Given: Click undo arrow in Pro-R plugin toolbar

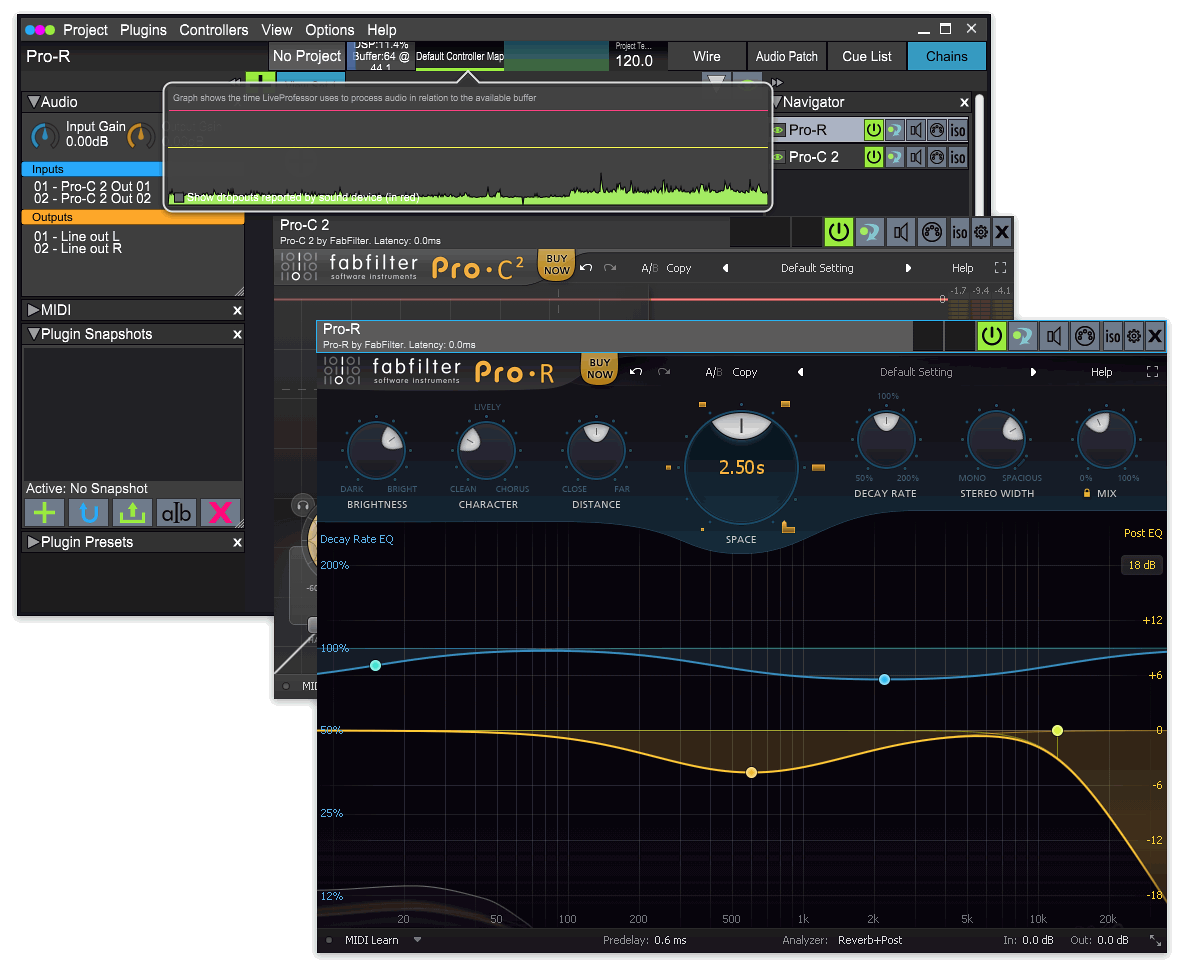Looking at the screenshot, I should click(636, 372).
